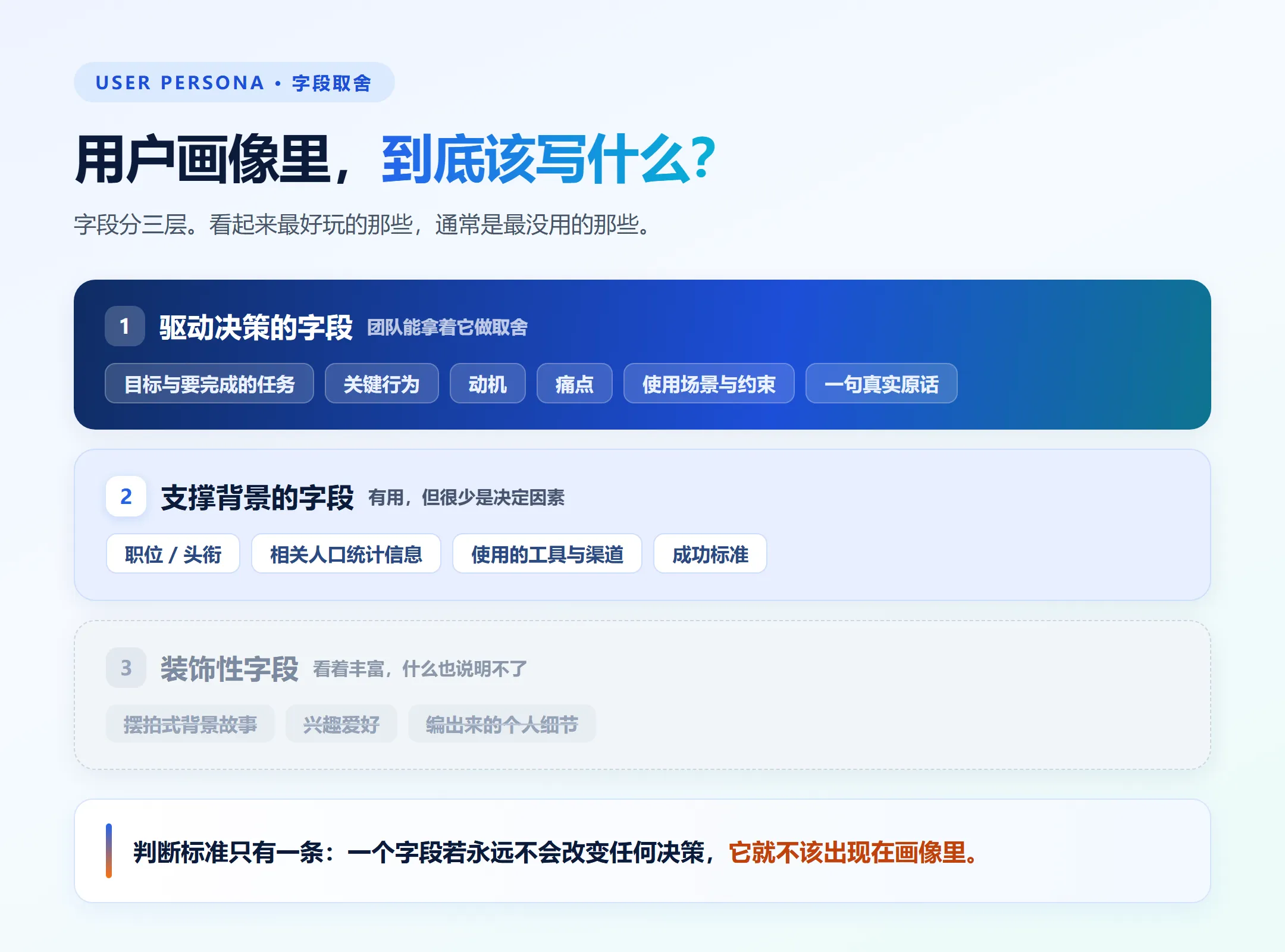Click the struck-through '摆拍式背景故事' tag
The height and width of the screenshot is (952, 1285).
tap(190, 724)
